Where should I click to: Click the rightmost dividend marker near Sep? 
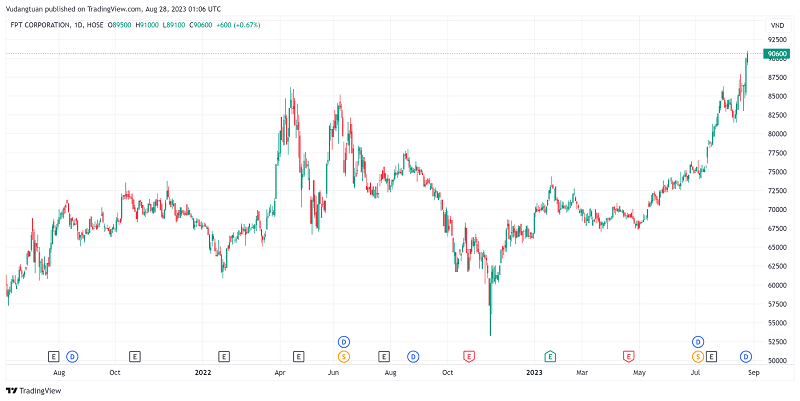745,356
